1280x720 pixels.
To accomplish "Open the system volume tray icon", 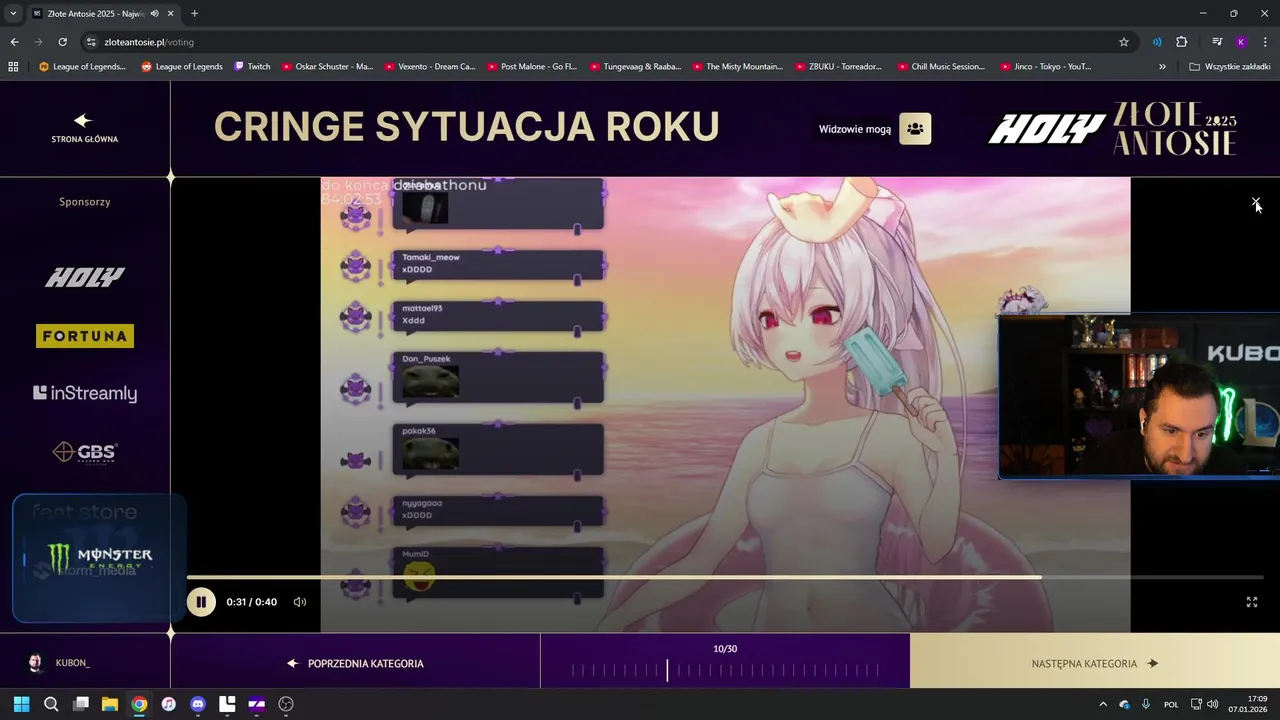I will [x=1212, y=704].
